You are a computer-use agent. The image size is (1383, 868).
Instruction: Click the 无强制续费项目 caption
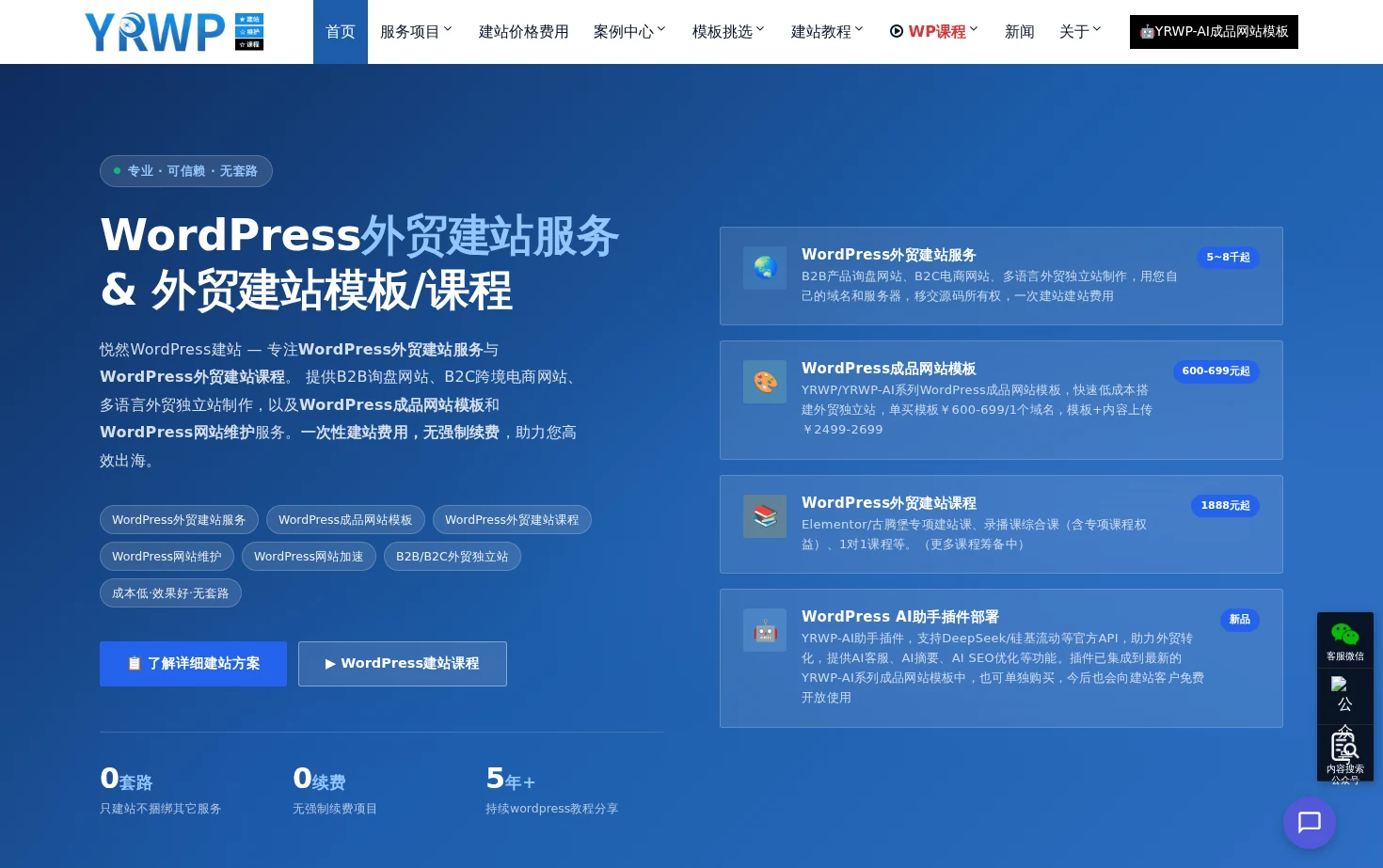335,809
